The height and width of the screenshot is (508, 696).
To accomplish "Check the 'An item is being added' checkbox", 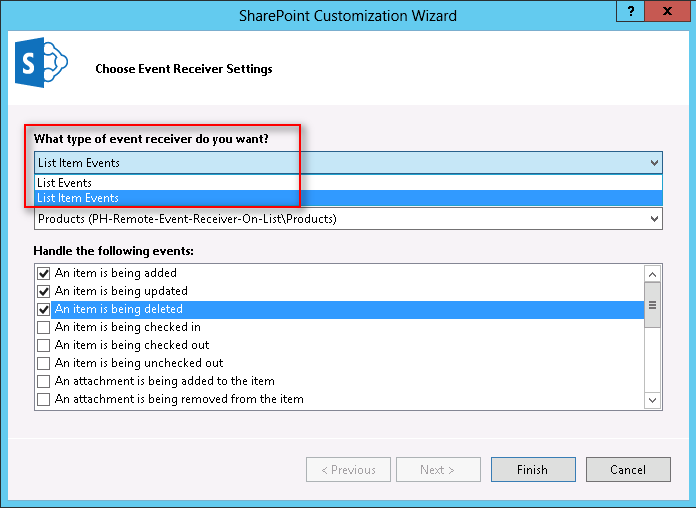I will point(44,273).
